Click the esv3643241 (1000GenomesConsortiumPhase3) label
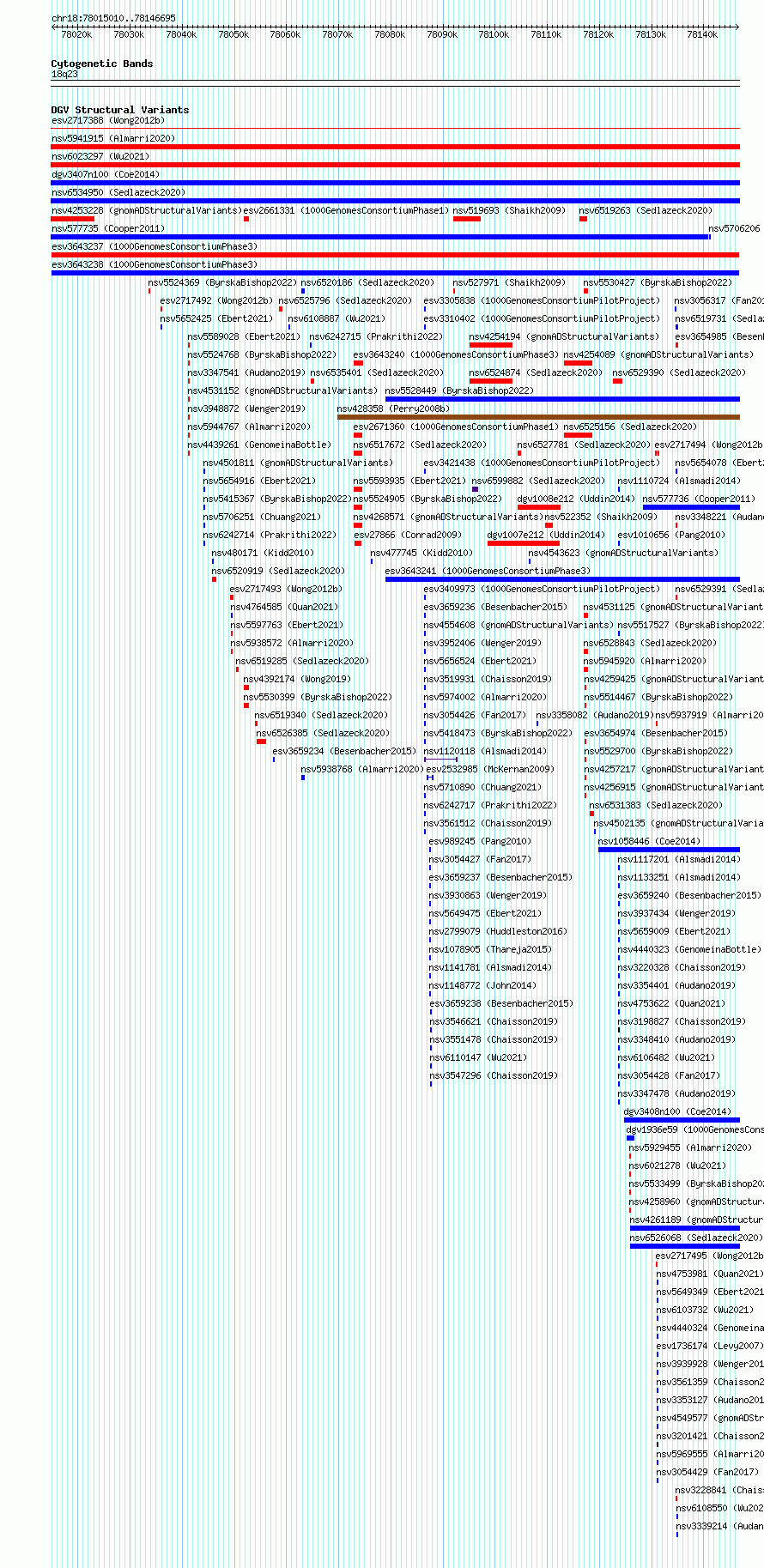 click(488, 572)
